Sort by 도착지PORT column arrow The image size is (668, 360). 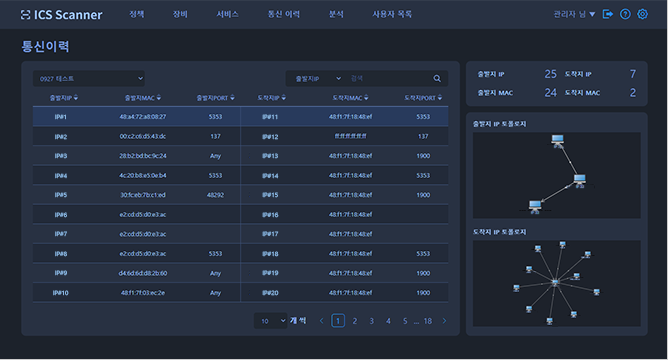tap(440, 98)
